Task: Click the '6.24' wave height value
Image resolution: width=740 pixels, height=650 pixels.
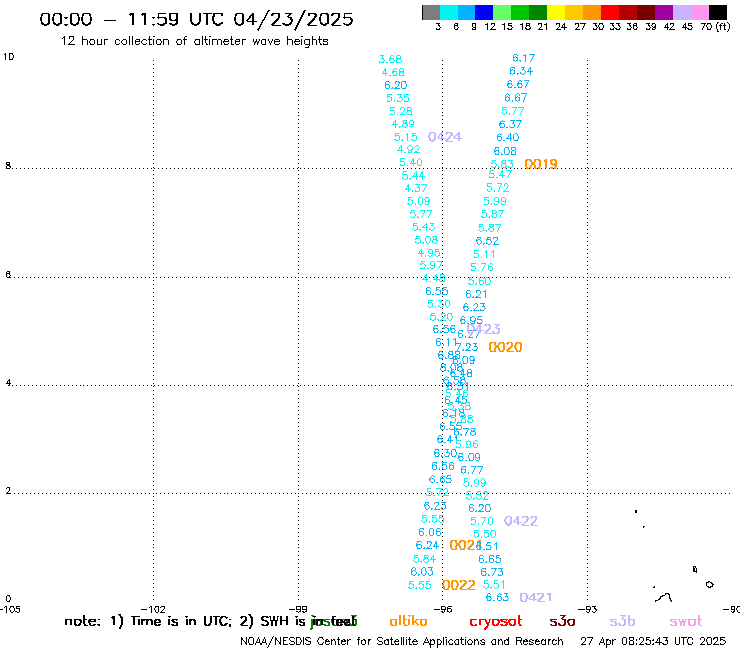Action: click(x=427, y=545)
